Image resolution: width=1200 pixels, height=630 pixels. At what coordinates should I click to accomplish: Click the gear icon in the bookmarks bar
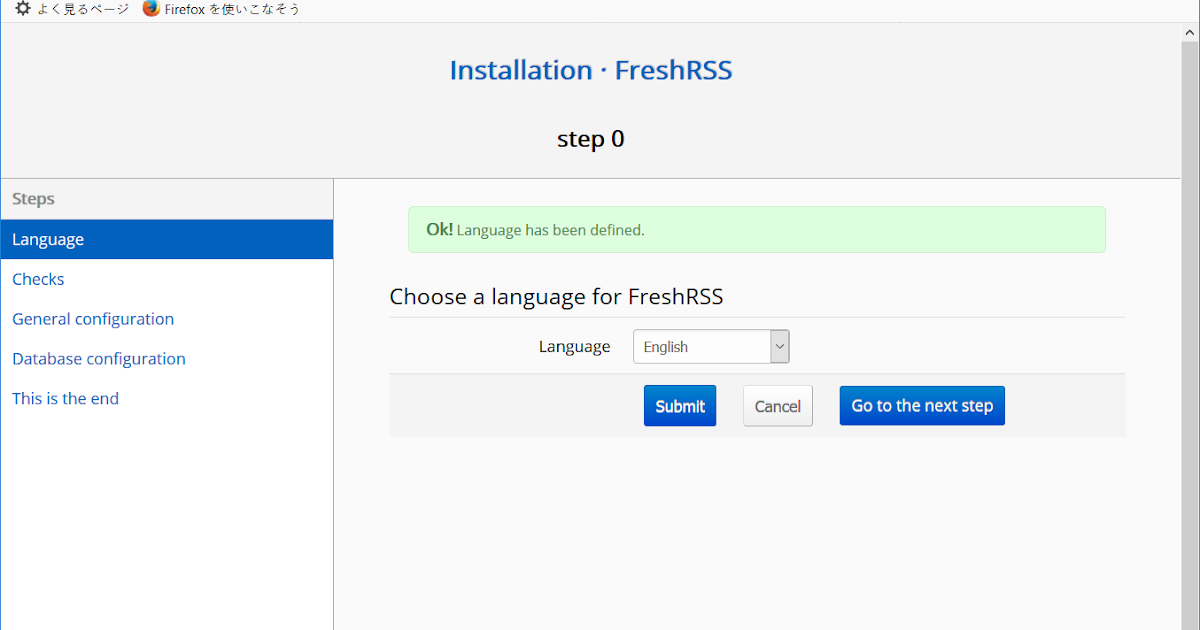[x=23, y=9]
